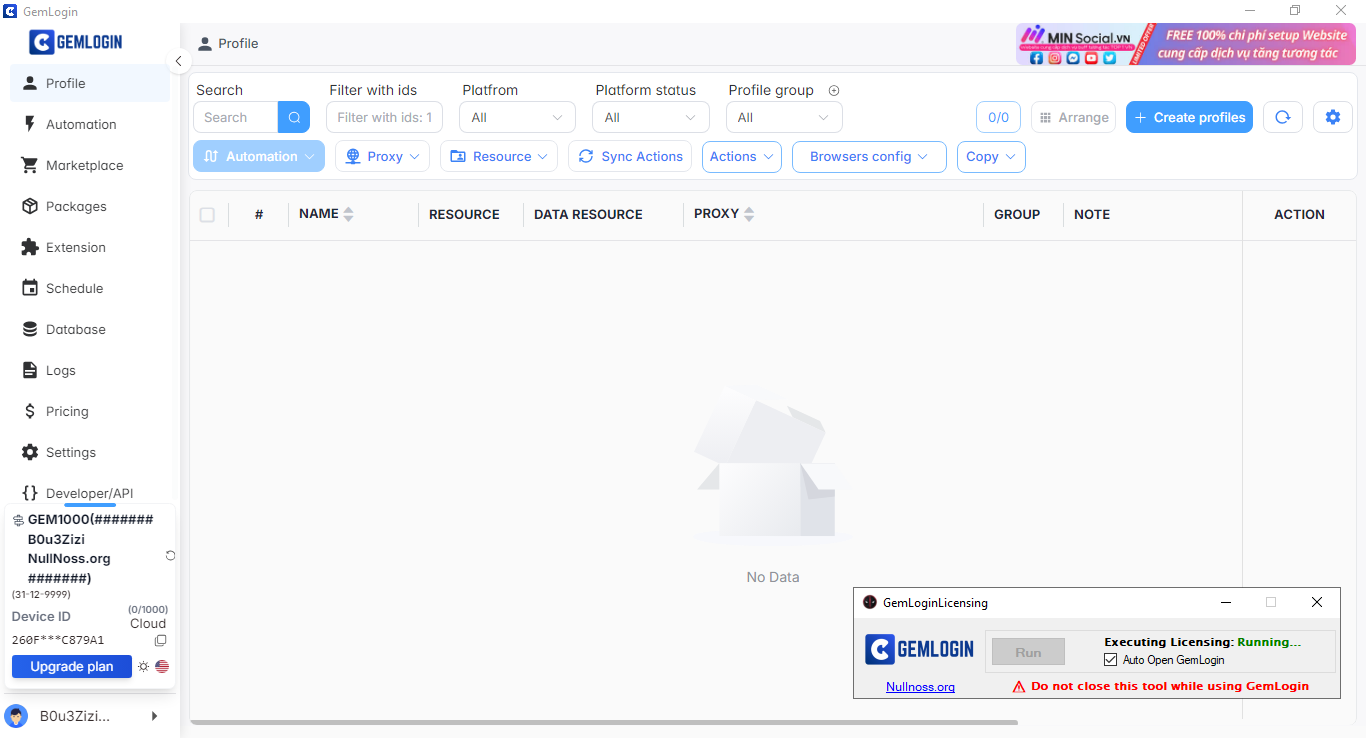Toggle the Auto Open GemLogin checkbox
Image resolution: width=1366 pixels, height=738 pixels.
pyautogui.click(x=1110, y=660)
